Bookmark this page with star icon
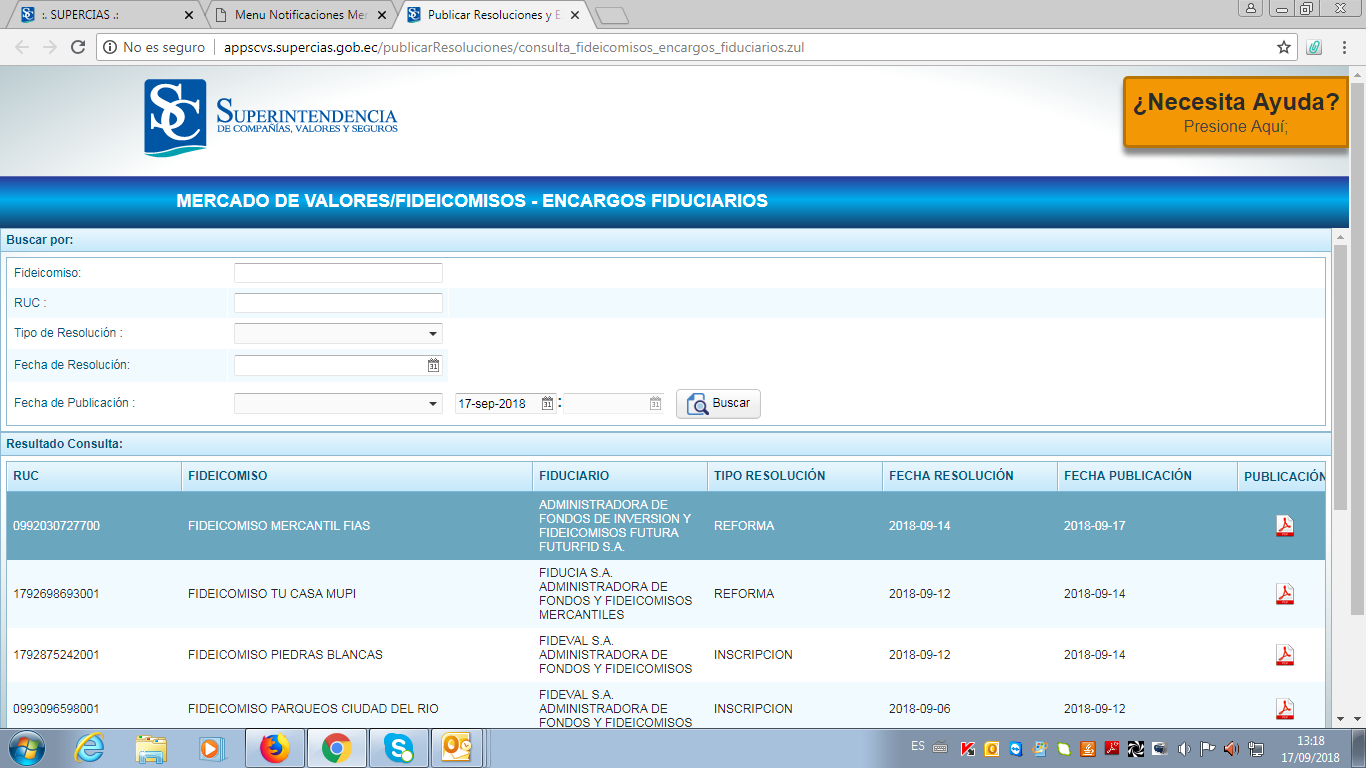This screenshot has width=1366, height=768. [1284, 47]
